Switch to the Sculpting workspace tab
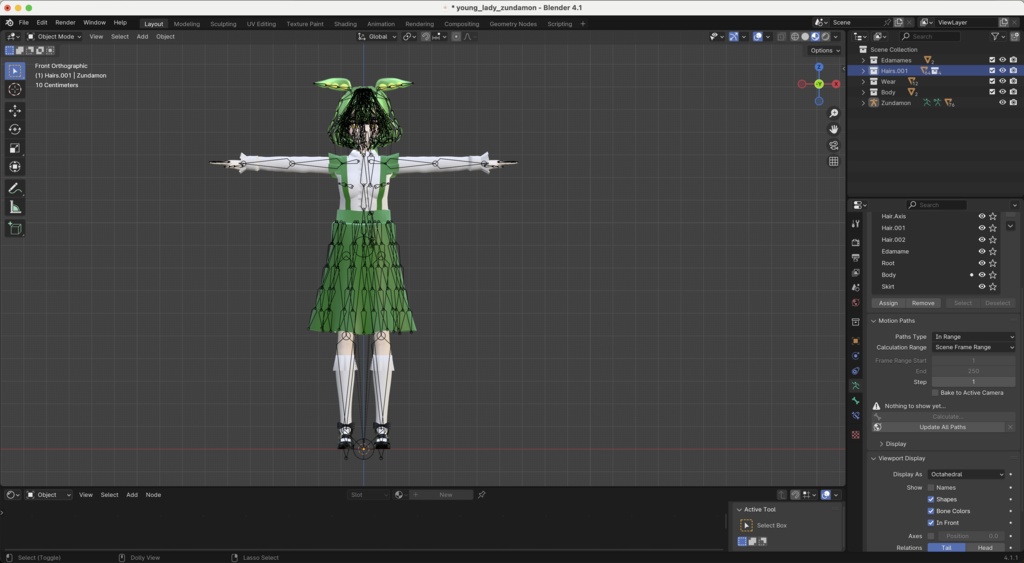This screenshot has width=1024, height=563. point(223,24)
